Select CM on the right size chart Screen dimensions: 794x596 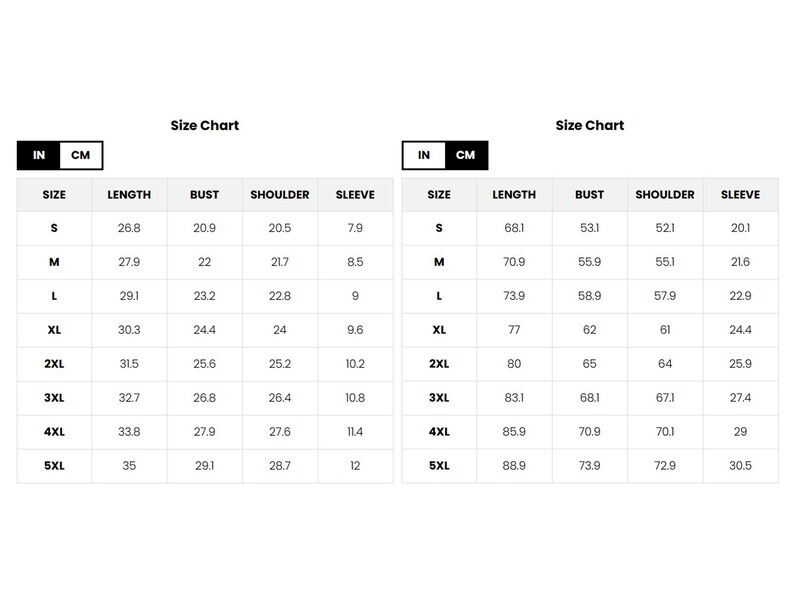[466, 155]
